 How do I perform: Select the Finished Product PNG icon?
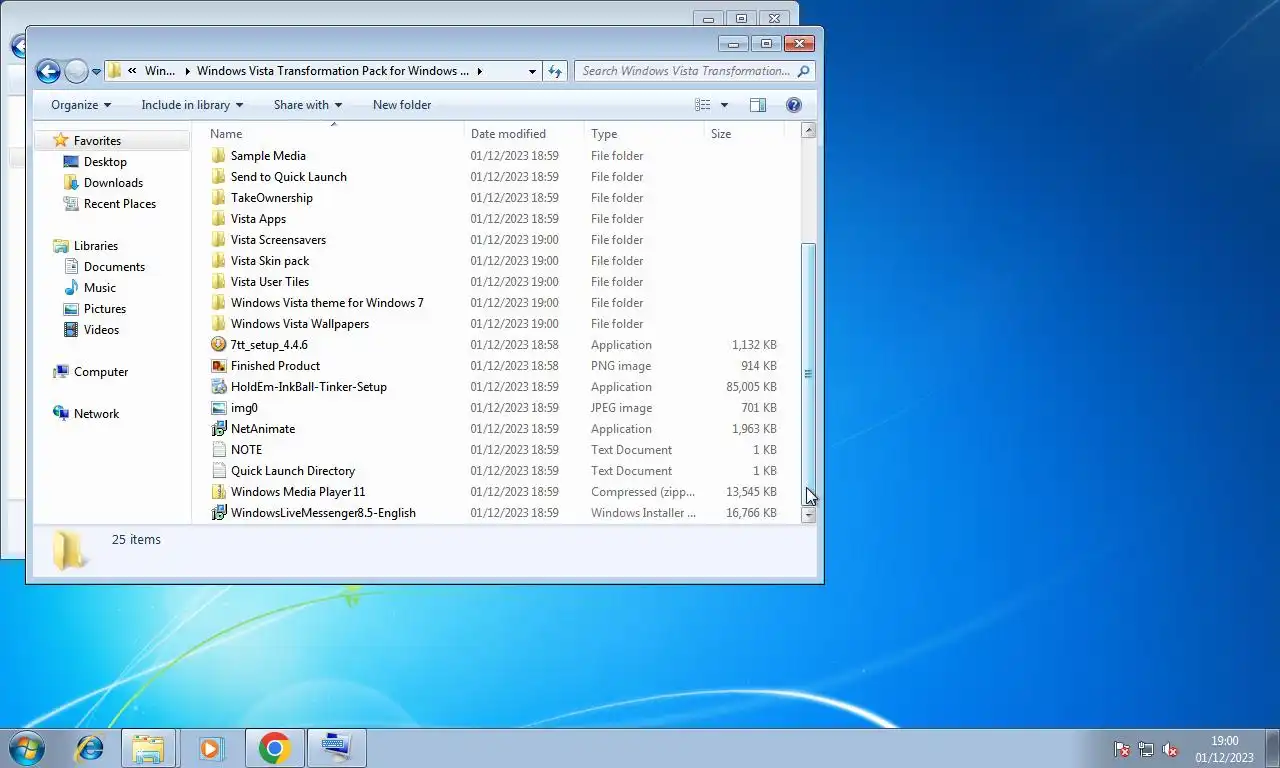pos(219,366)
